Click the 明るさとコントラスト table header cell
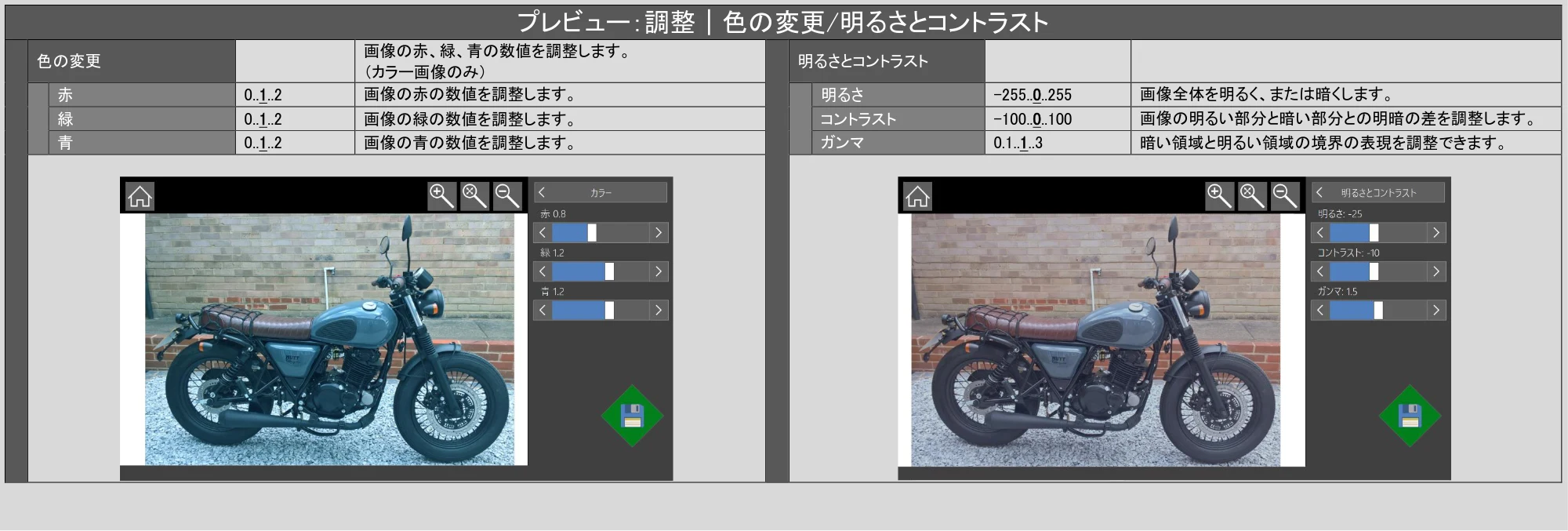The width and height of the screenshot is (1568, 531). click(887, 61)
